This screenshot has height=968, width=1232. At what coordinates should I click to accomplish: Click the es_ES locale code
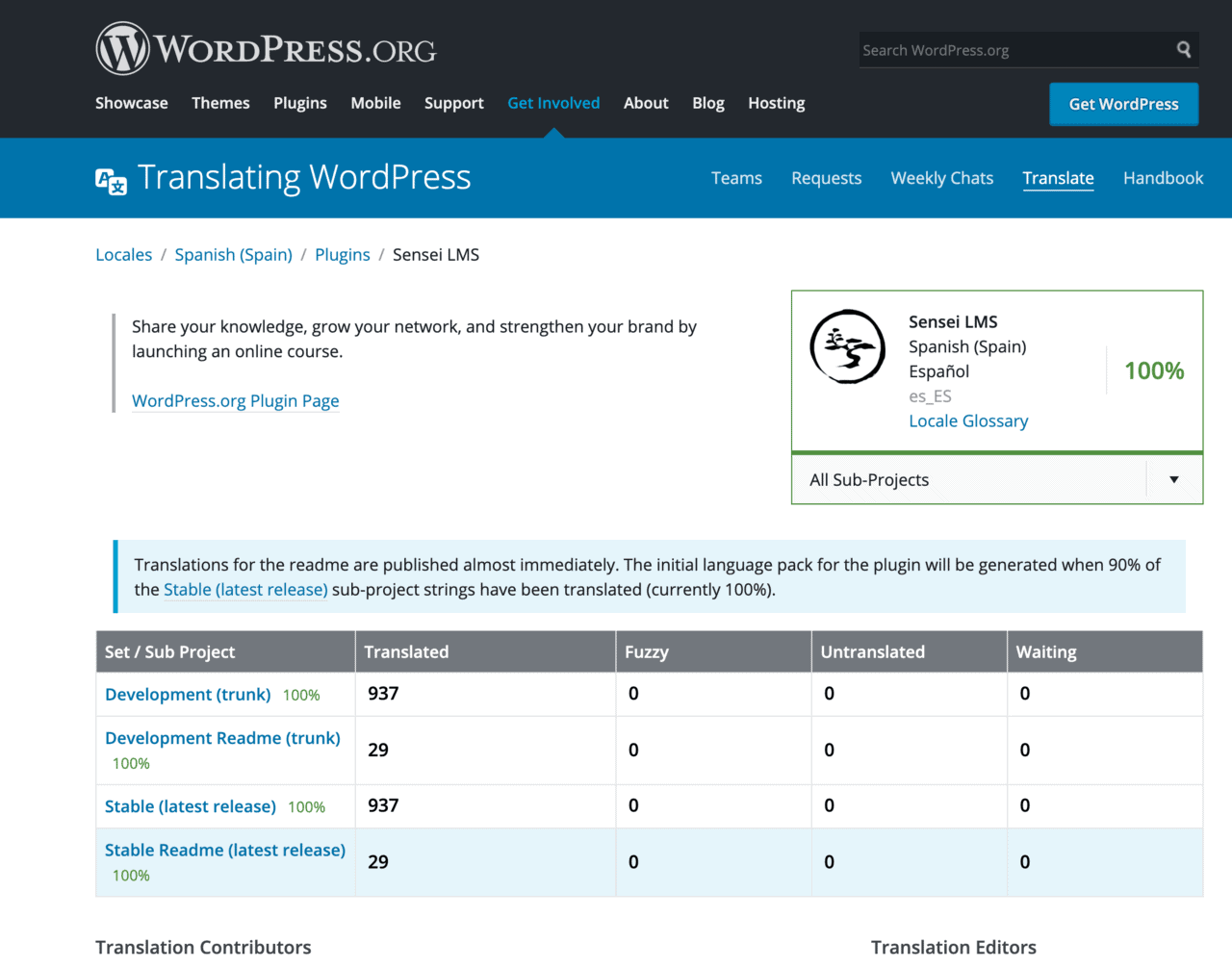pyautogui.click(x=930, y=396)
